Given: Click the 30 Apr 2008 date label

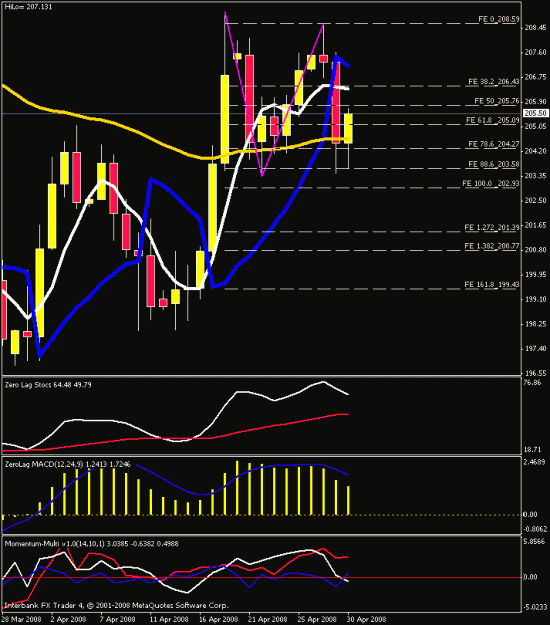Looking at the screenshot, I should pos(366,619).
